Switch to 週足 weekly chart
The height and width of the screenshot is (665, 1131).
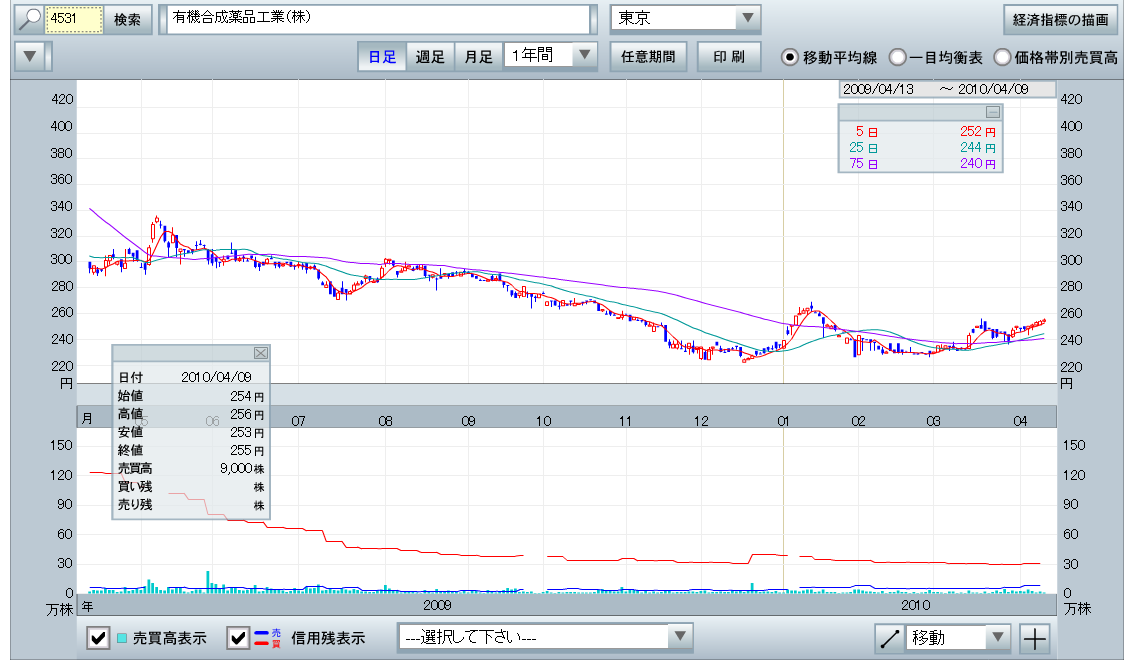click(430, 56)
